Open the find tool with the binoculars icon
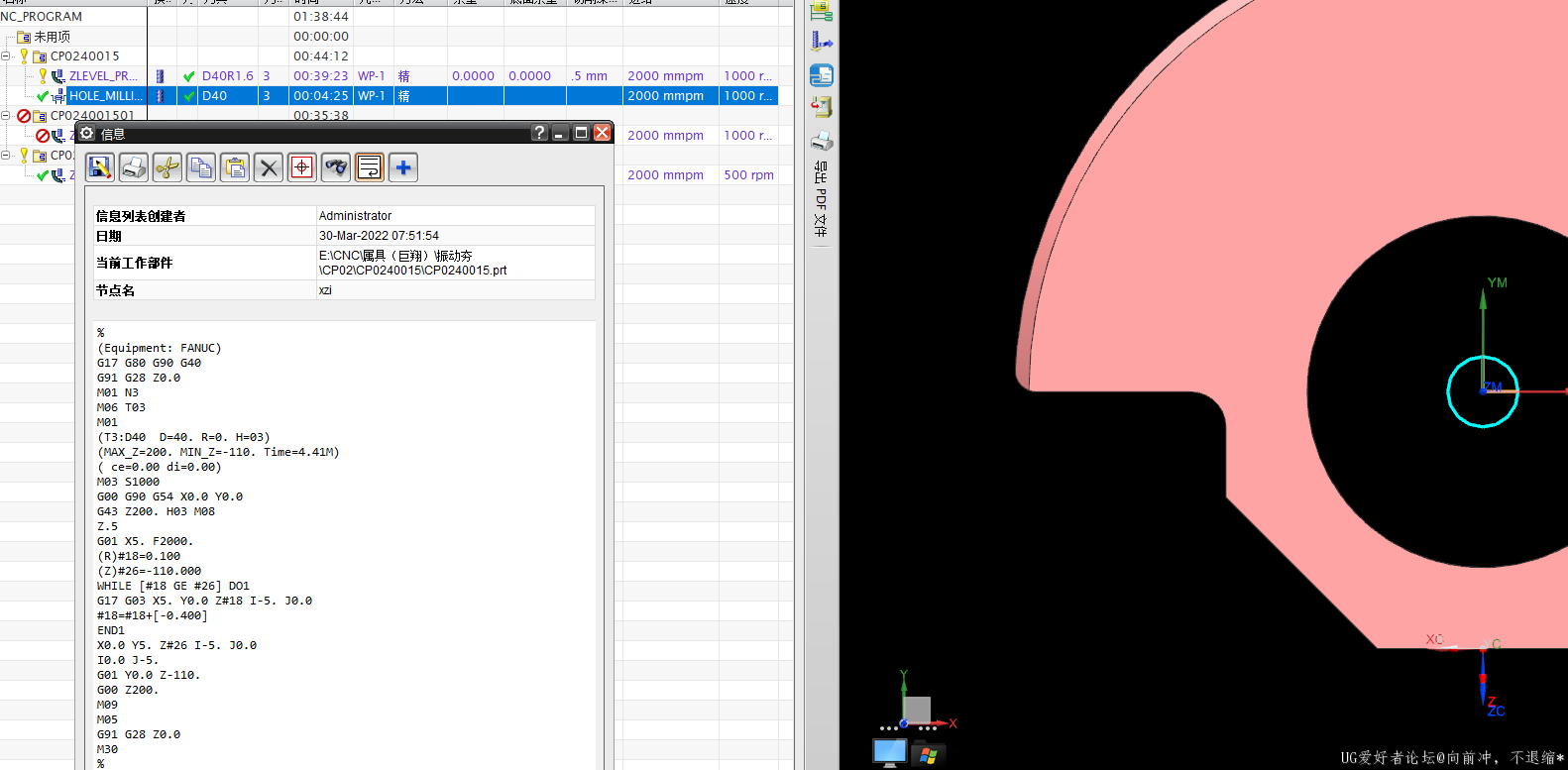The image size is (1568, 770). (336, 167)
